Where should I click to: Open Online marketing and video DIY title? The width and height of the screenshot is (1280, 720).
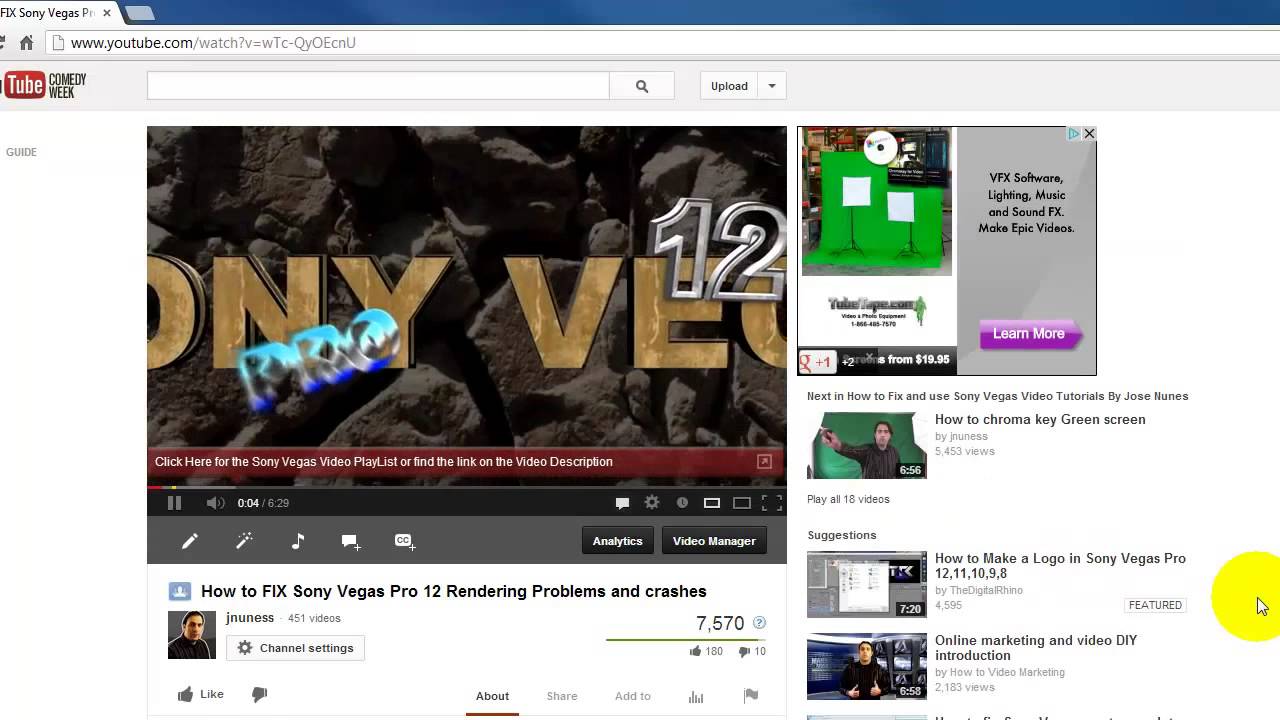click(1036, 648)
